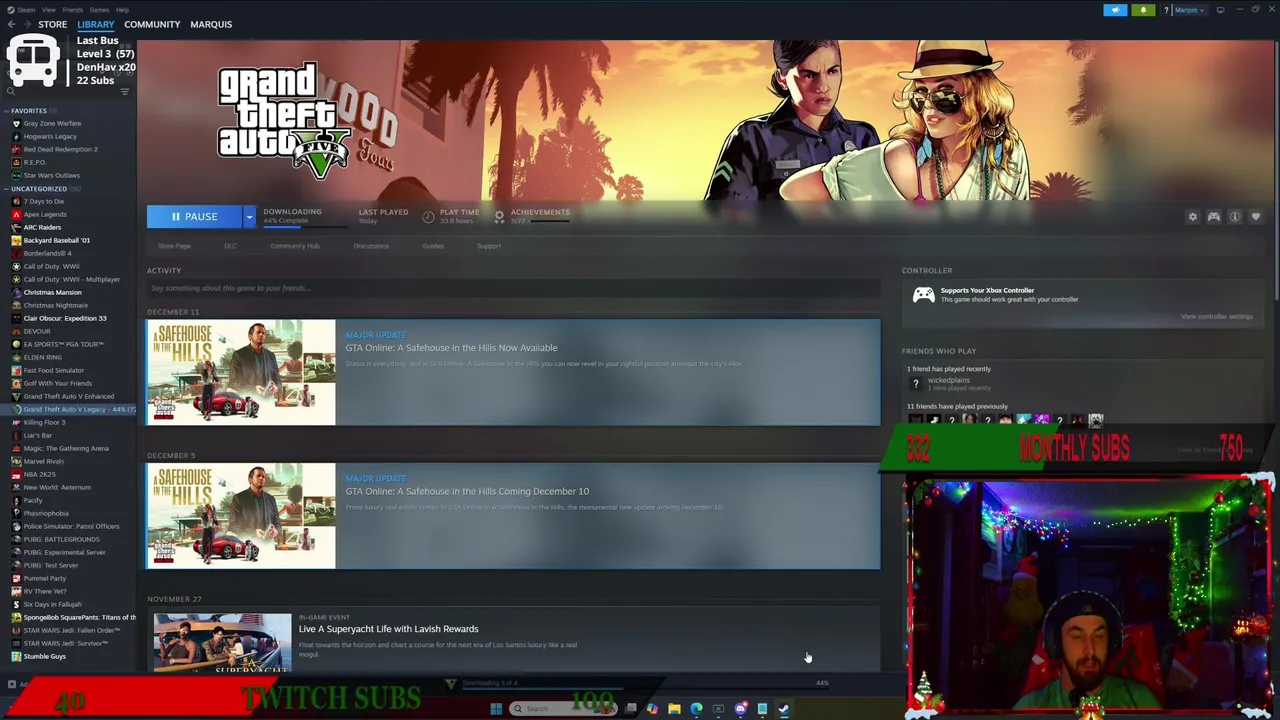1280x720 pixels.
Task: Click the Backyard Baseball '01 icon
Action: click(16, 240)
